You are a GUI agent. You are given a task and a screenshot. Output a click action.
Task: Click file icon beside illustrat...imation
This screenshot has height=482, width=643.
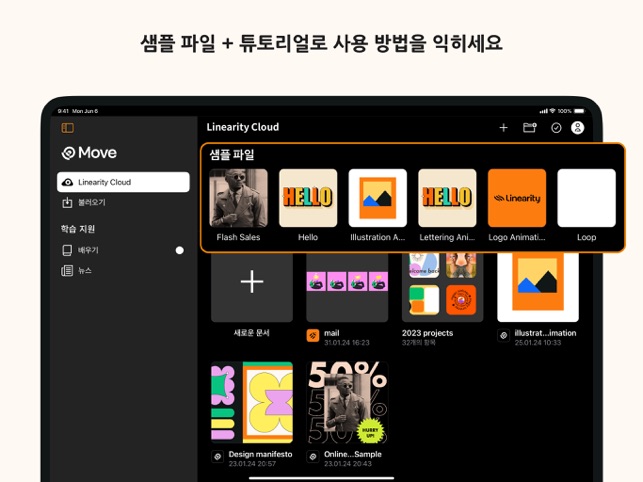coord(504,336)
